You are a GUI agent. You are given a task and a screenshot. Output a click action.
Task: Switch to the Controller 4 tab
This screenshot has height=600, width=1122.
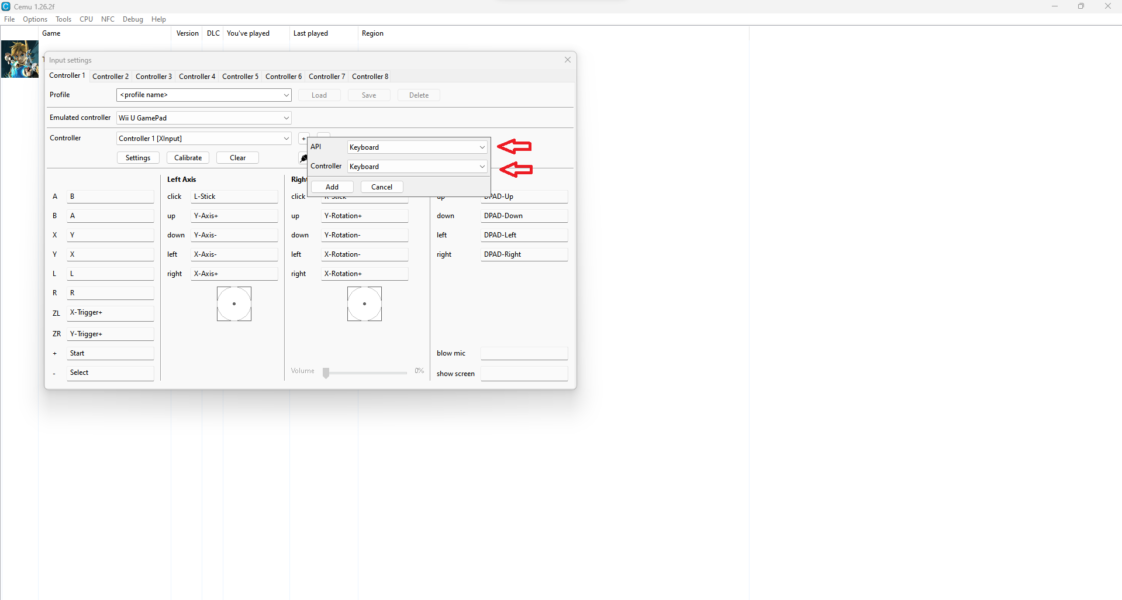197,77
